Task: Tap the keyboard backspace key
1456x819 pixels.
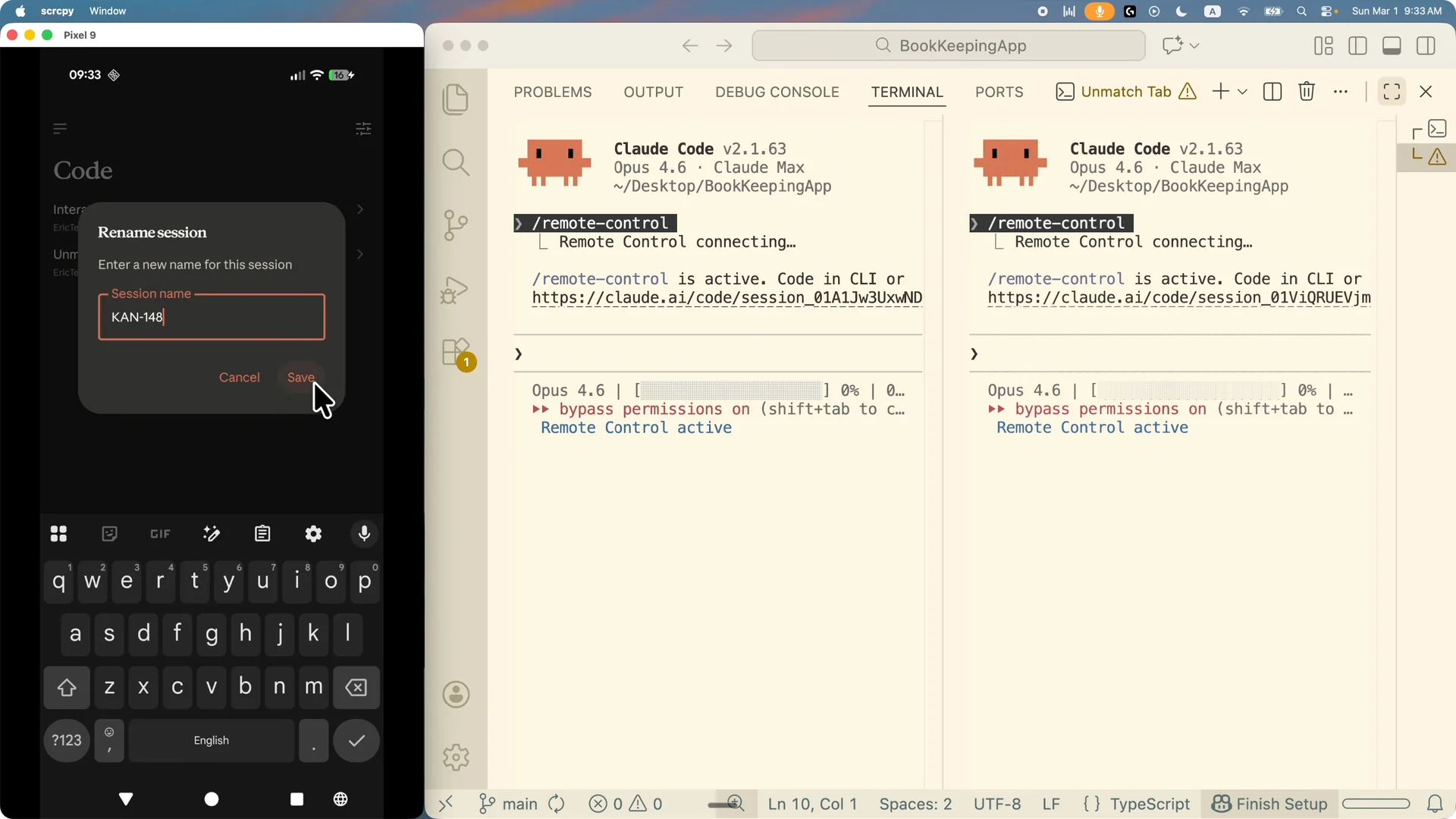Action: (356, 687)
